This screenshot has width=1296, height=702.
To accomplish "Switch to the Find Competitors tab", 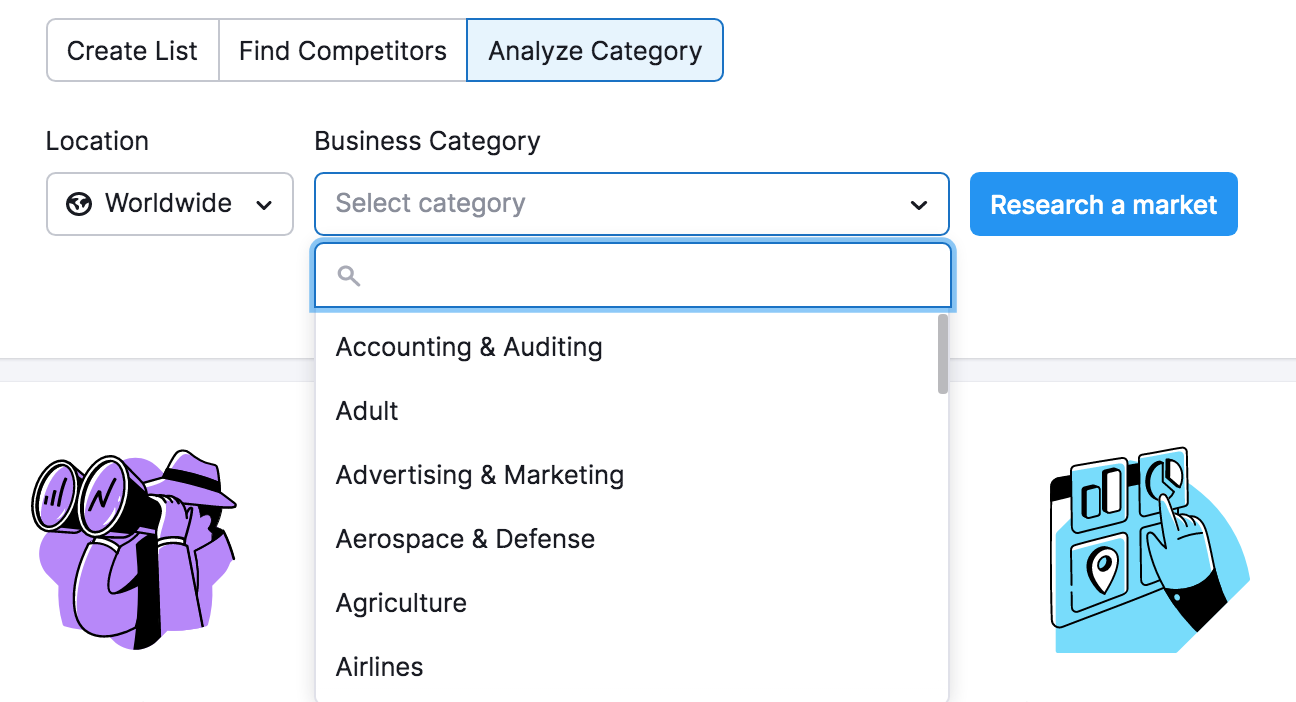I will pos(342,50).
